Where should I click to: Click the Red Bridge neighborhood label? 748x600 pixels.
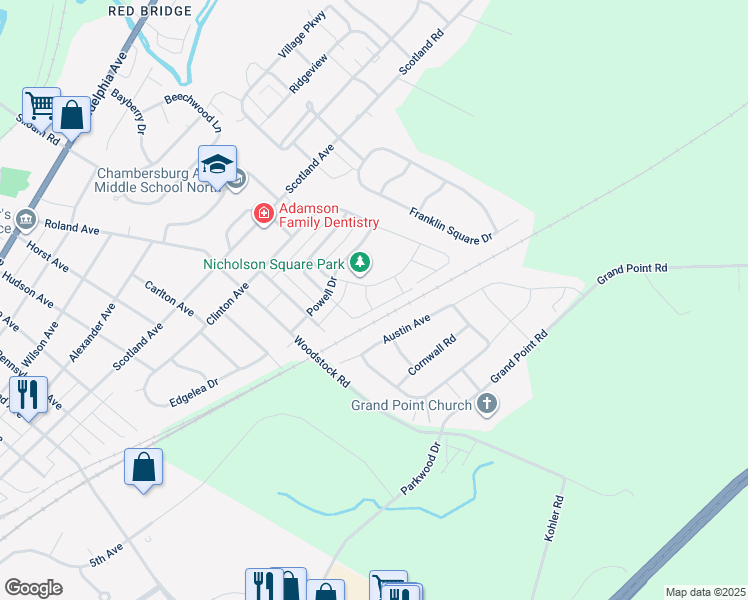pyautogui.click(x=150, y=11)
